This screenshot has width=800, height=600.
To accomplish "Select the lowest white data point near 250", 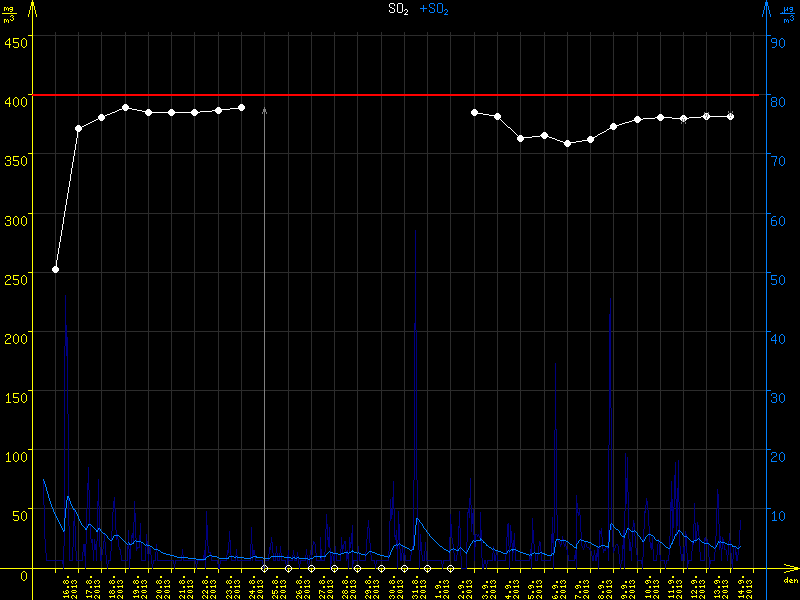I will [55, 270].
